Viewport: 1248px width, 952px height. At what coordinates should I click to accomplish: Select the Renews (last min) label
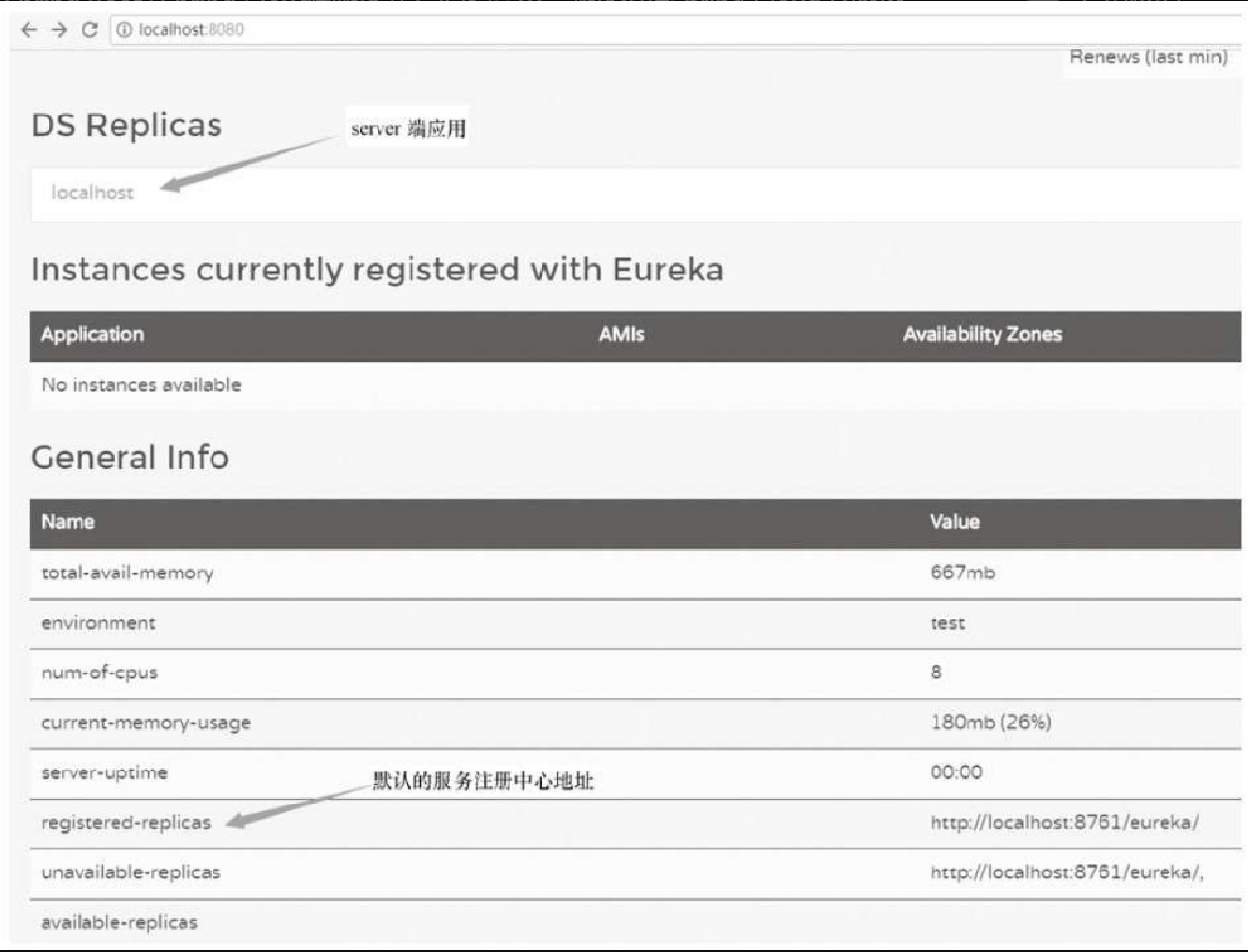(x=1149, y=57)
